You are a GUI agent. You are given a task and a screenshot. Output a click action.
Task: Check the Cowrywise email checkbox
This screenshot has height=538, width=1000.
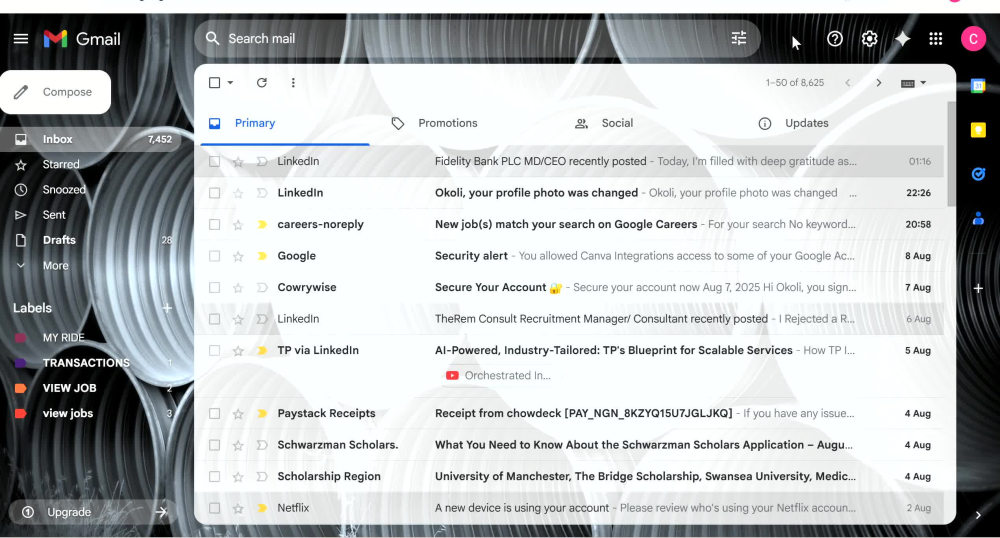point(214,287)
